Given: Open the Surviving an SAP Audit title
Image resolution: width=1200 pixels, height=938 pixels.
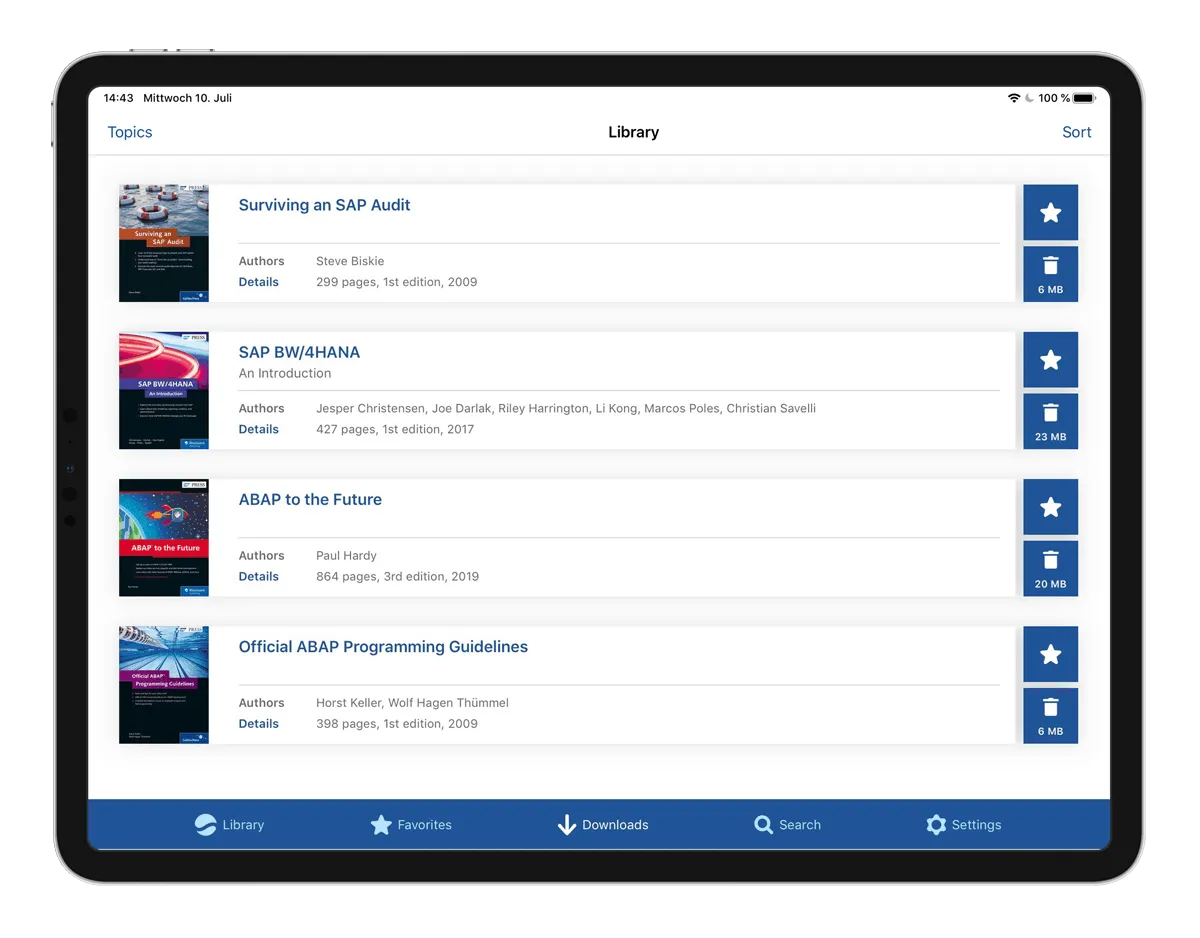Looking at the screenshot, I should [x=324, y=205].
